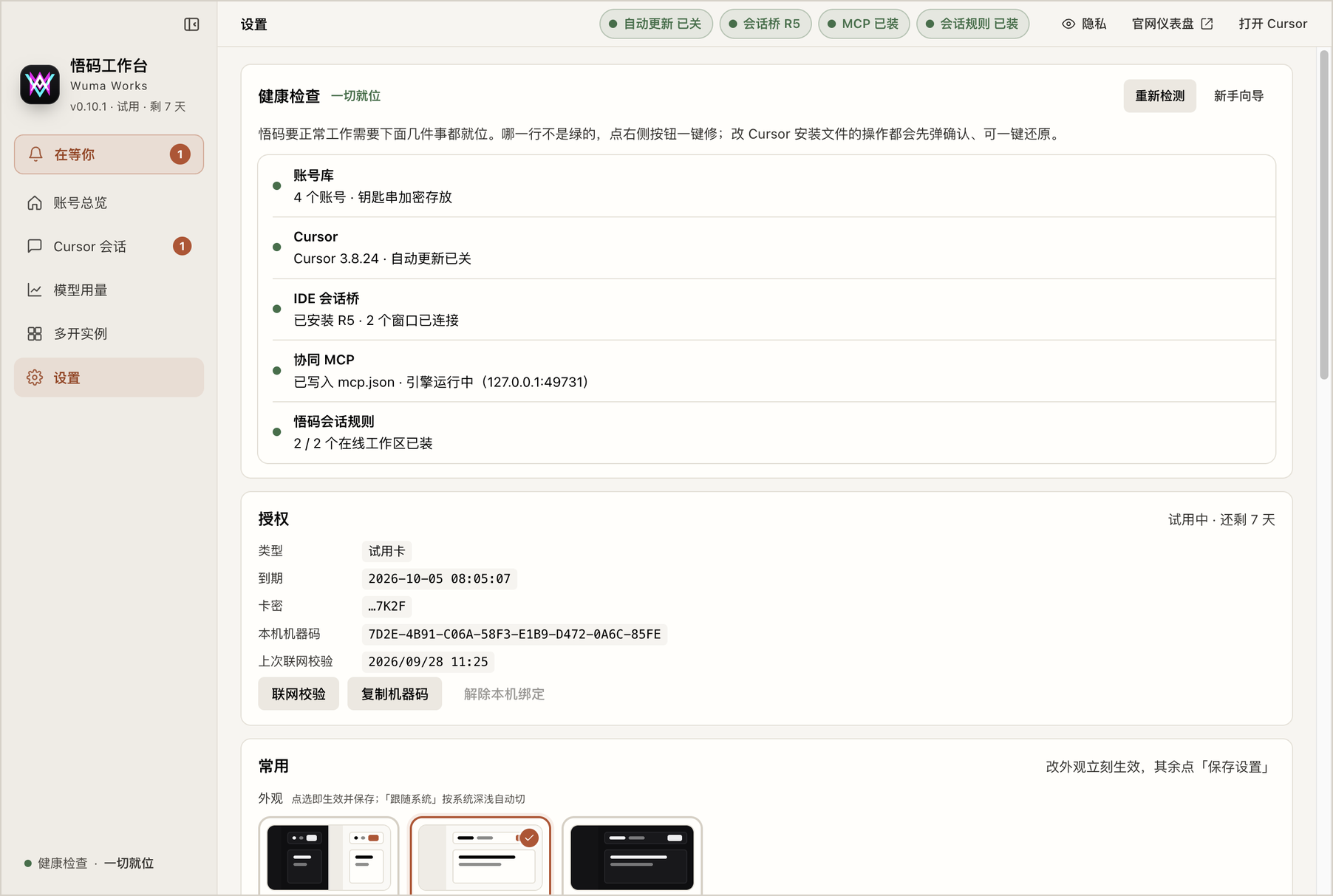
Task: Open 新手向导
Action: (x=1238, y=96)
